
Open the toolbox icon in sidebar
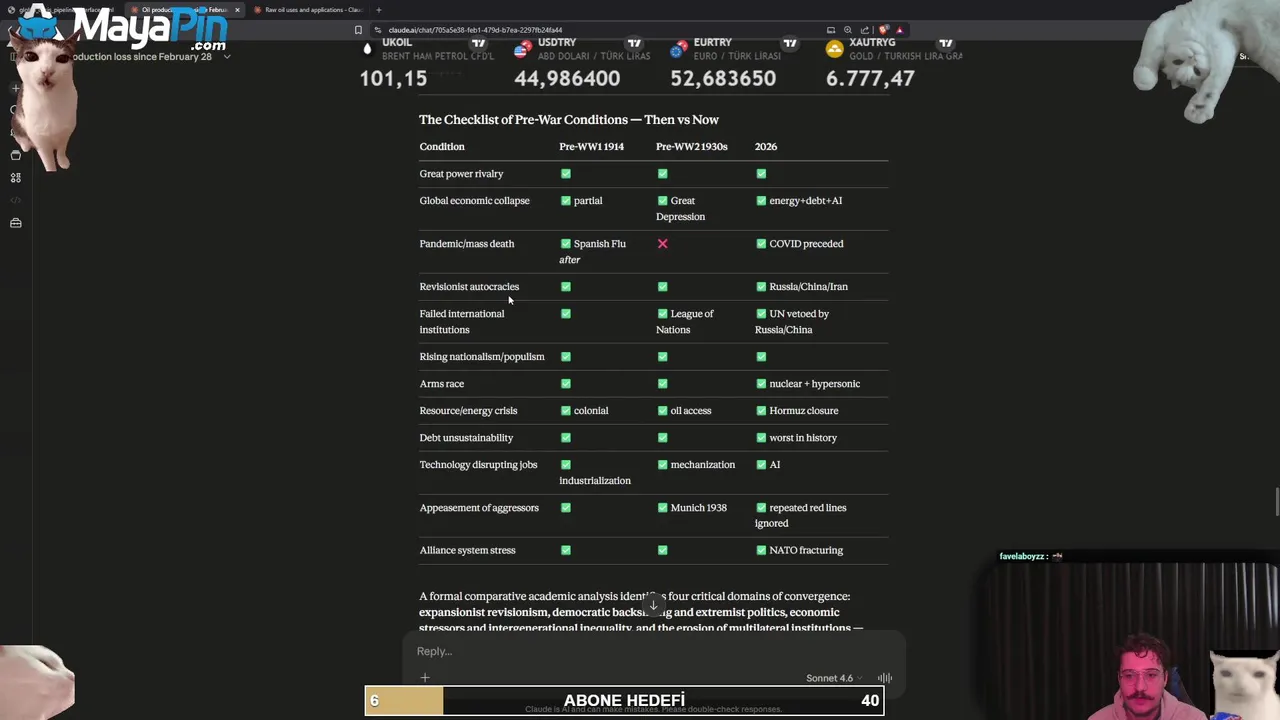coord(15,223)
